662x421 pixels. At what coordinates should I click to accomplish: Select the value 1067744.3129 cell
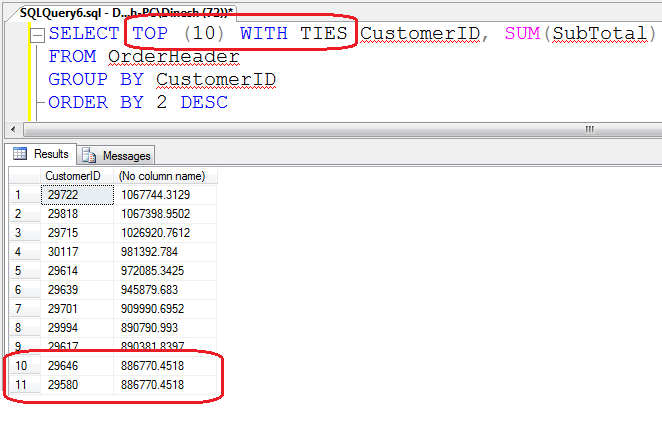coord(165,195)
